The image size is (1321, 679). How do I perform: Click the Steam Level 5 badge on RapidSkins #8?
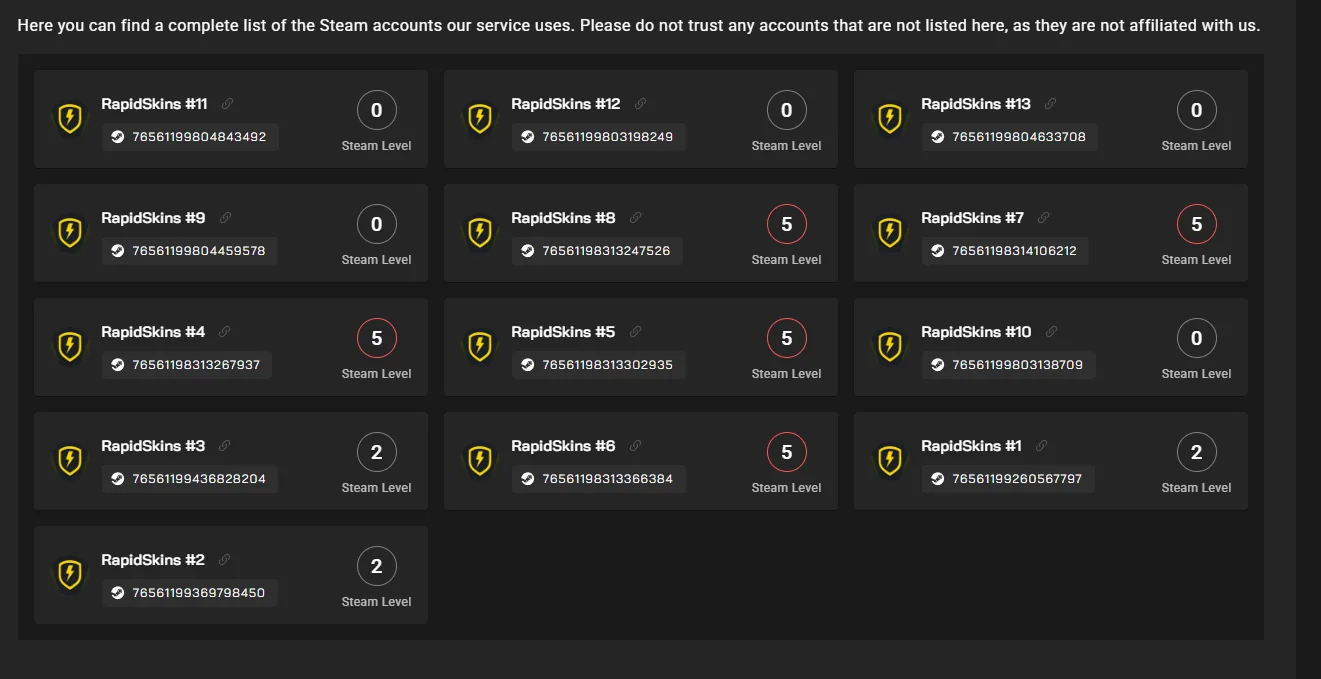tap(787, 224)
